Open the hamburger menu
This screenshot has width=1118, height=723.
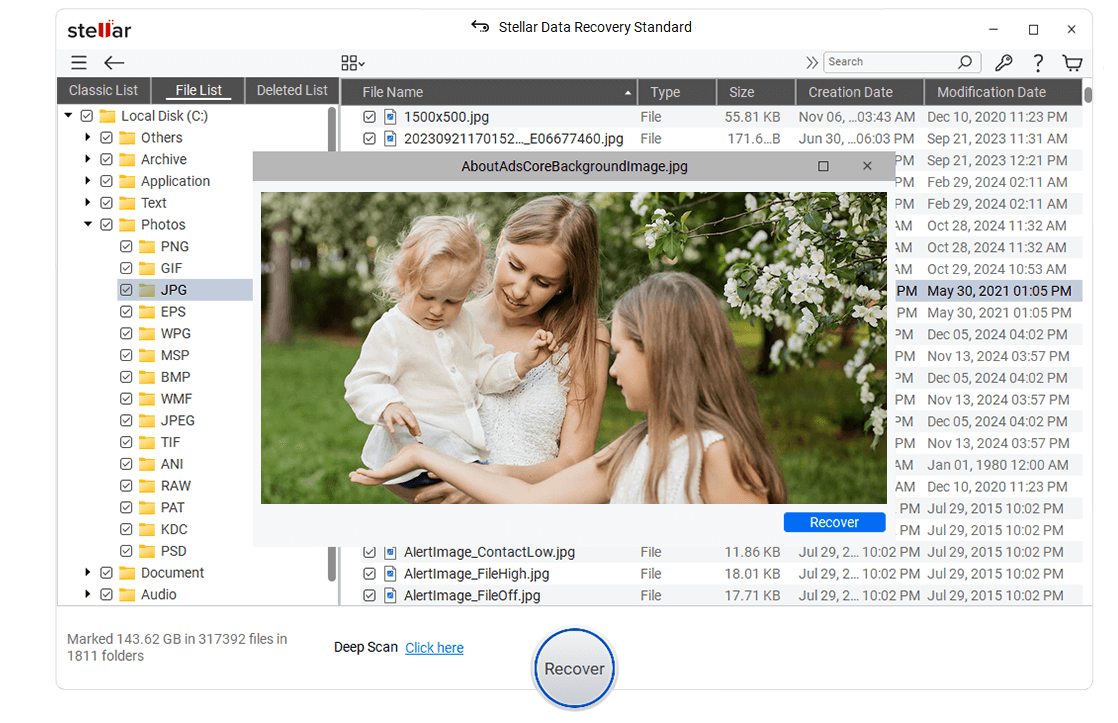pos(78,62)
